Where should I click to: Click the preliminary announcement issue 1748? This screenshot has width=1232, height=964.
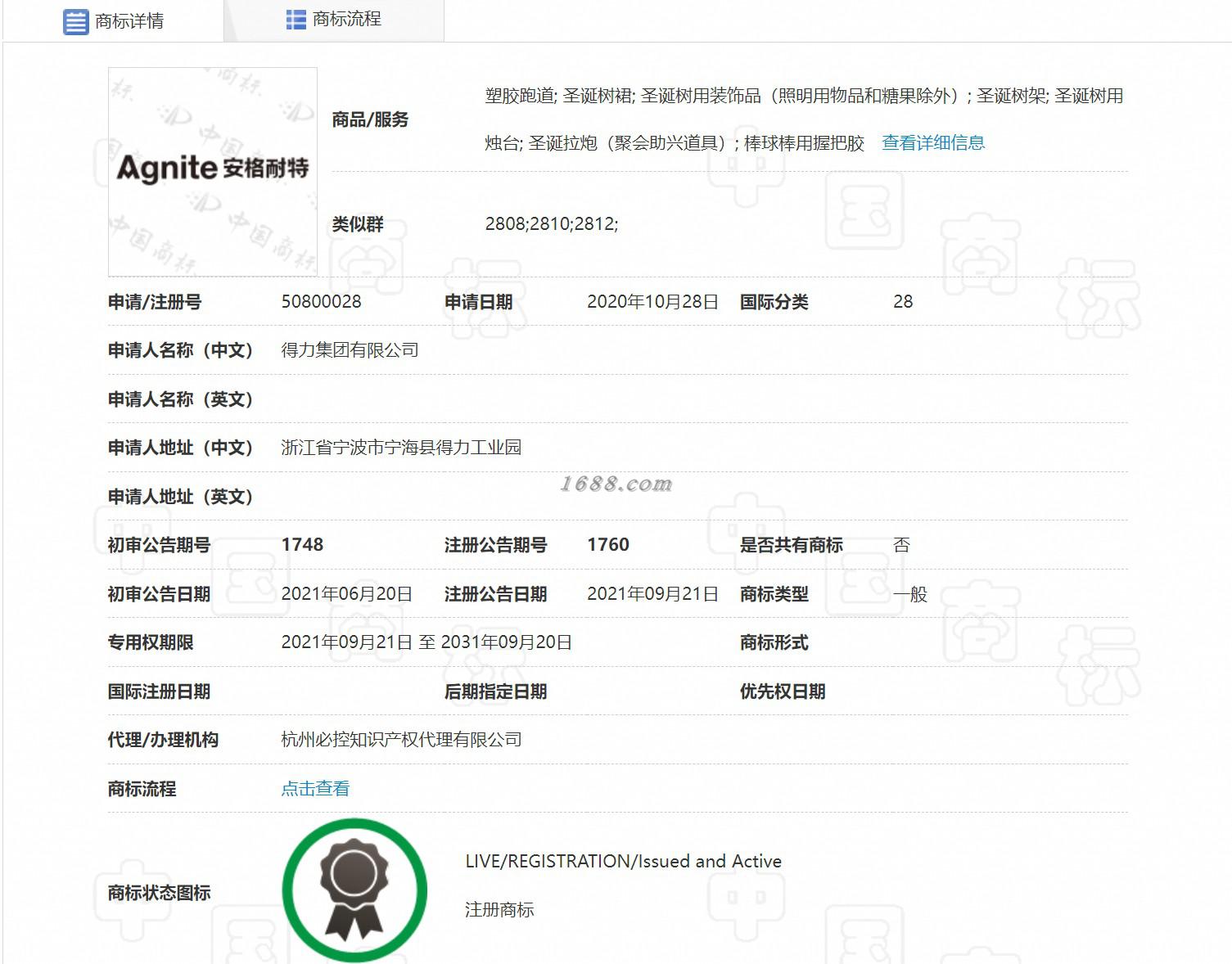[302, 545]
